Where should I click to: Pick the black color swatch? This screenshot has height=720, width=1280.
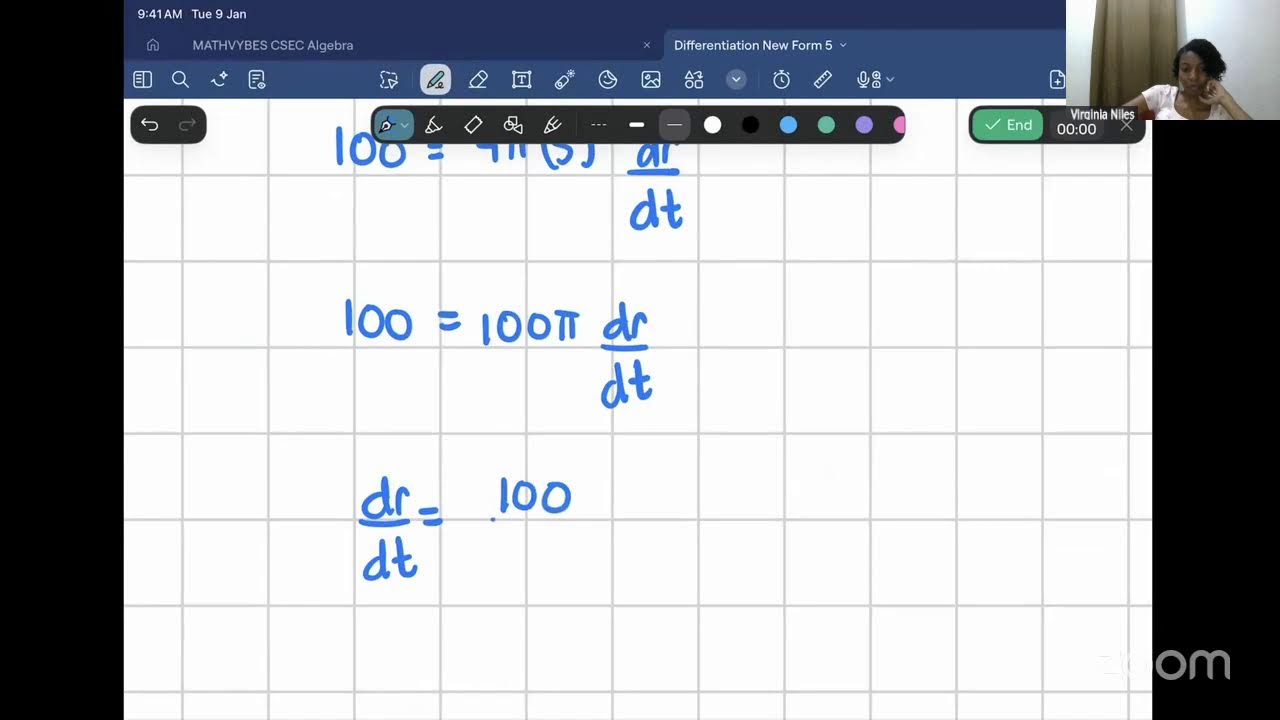750,125
